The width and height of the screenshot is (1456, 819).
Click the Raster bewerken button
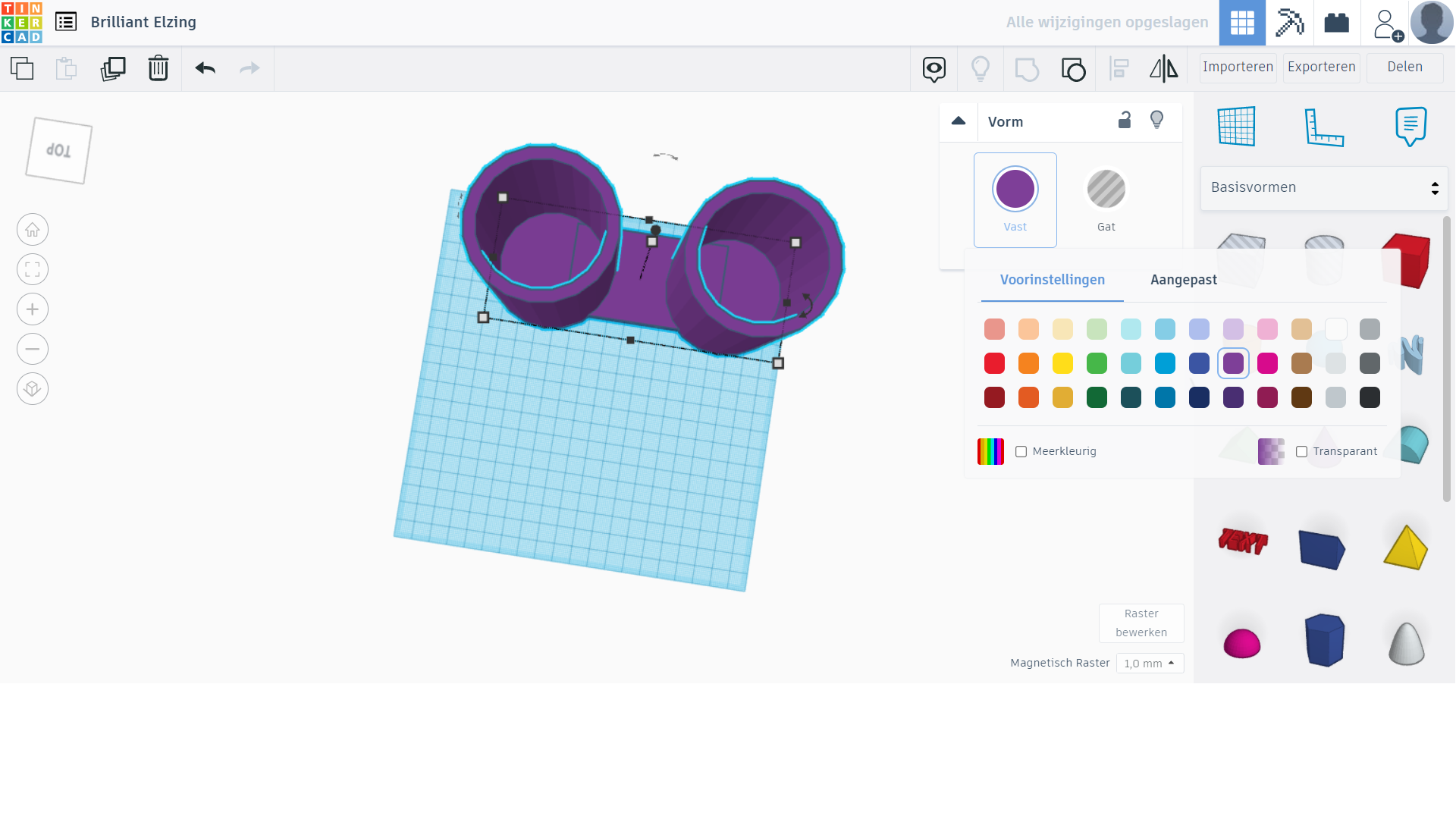pyautogui.click(x=1141, y=623)
